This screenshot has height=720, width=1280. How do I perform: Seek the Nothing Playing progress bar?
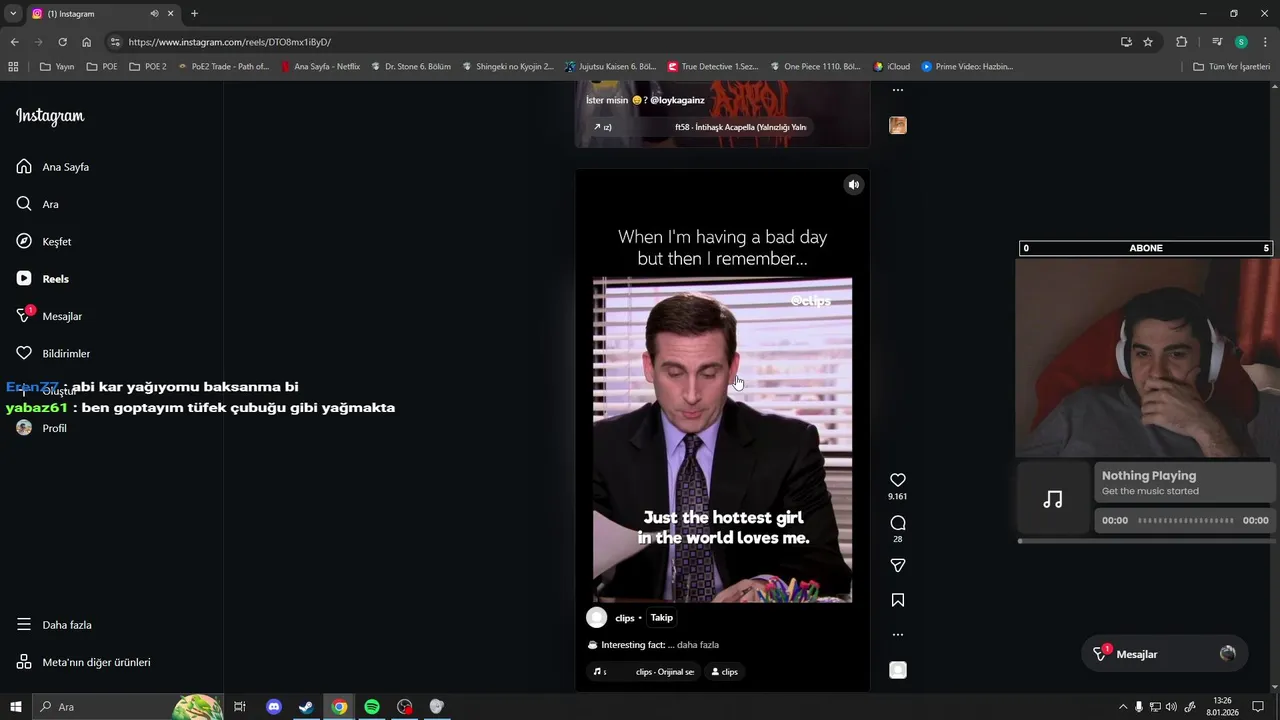pyautogui.click(x=1186, y=521)
